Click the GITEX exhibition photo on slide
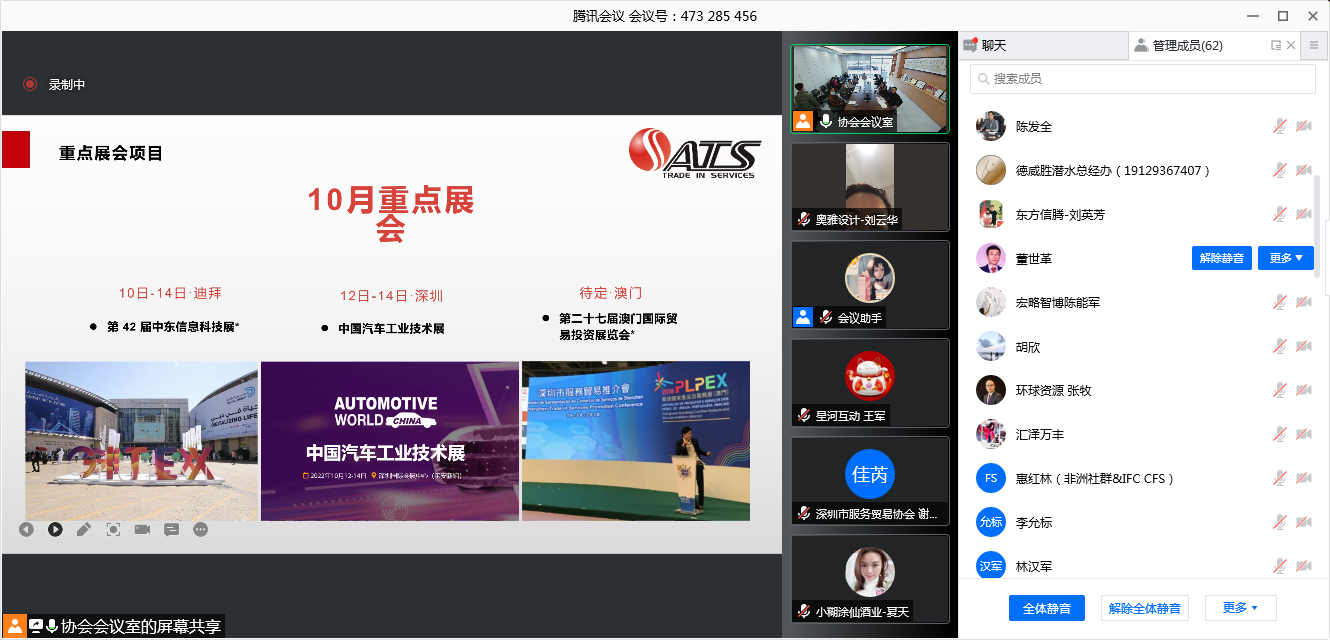Screen dimensions: 1330x640 click(x=141, y=441)
